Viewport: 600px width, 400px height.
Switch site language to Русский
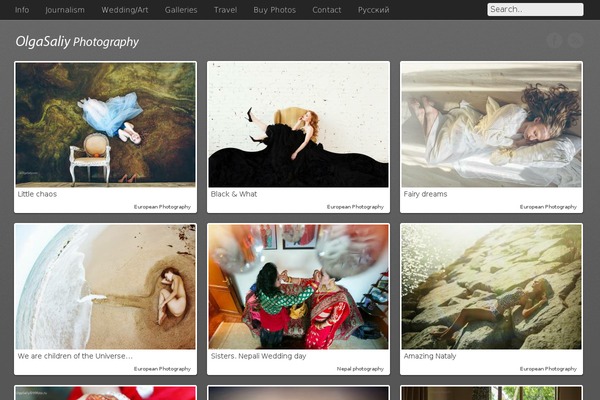click(x=373, y=10)
